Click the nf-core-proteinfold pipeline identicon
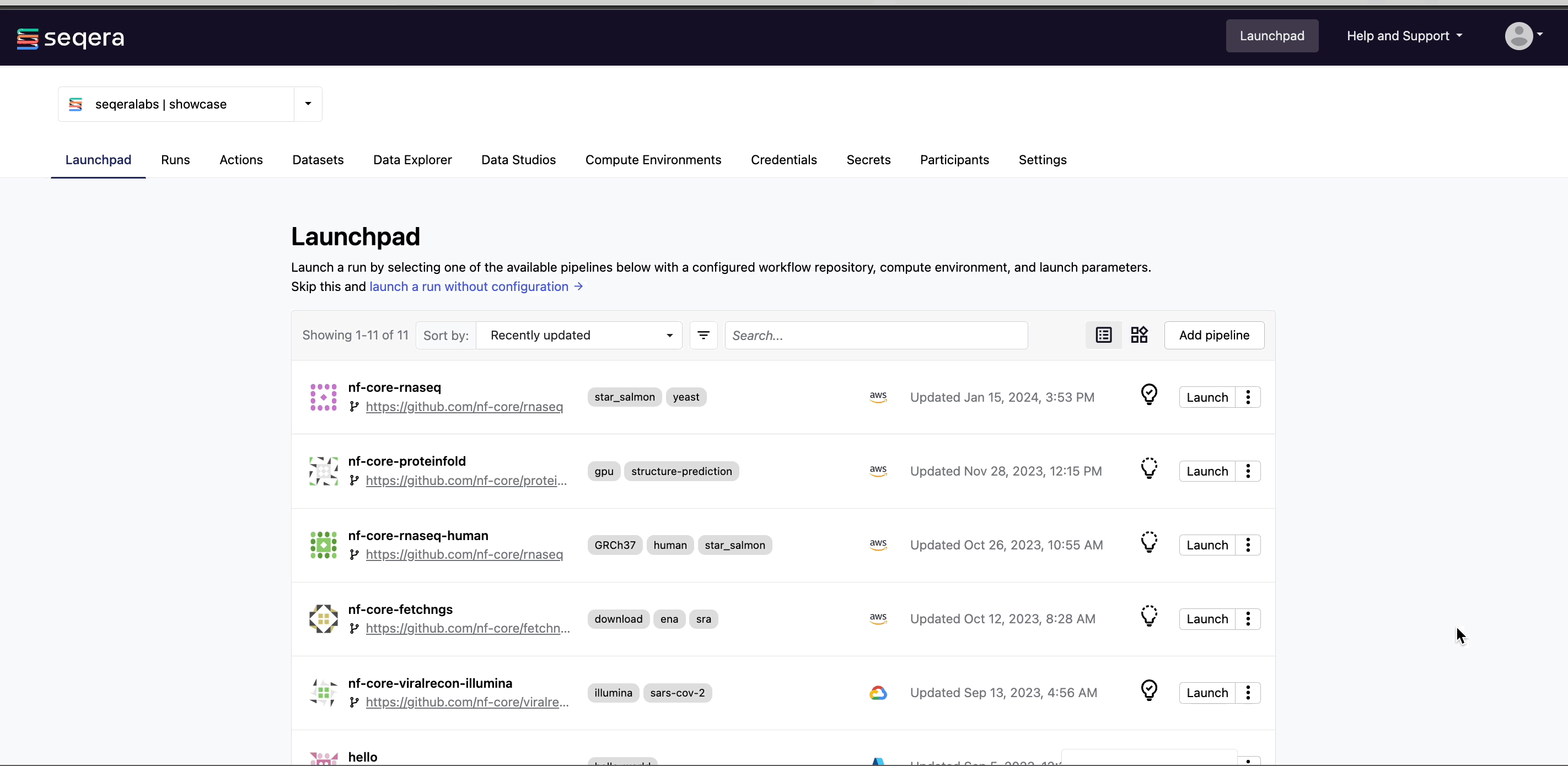 (323, 472)
